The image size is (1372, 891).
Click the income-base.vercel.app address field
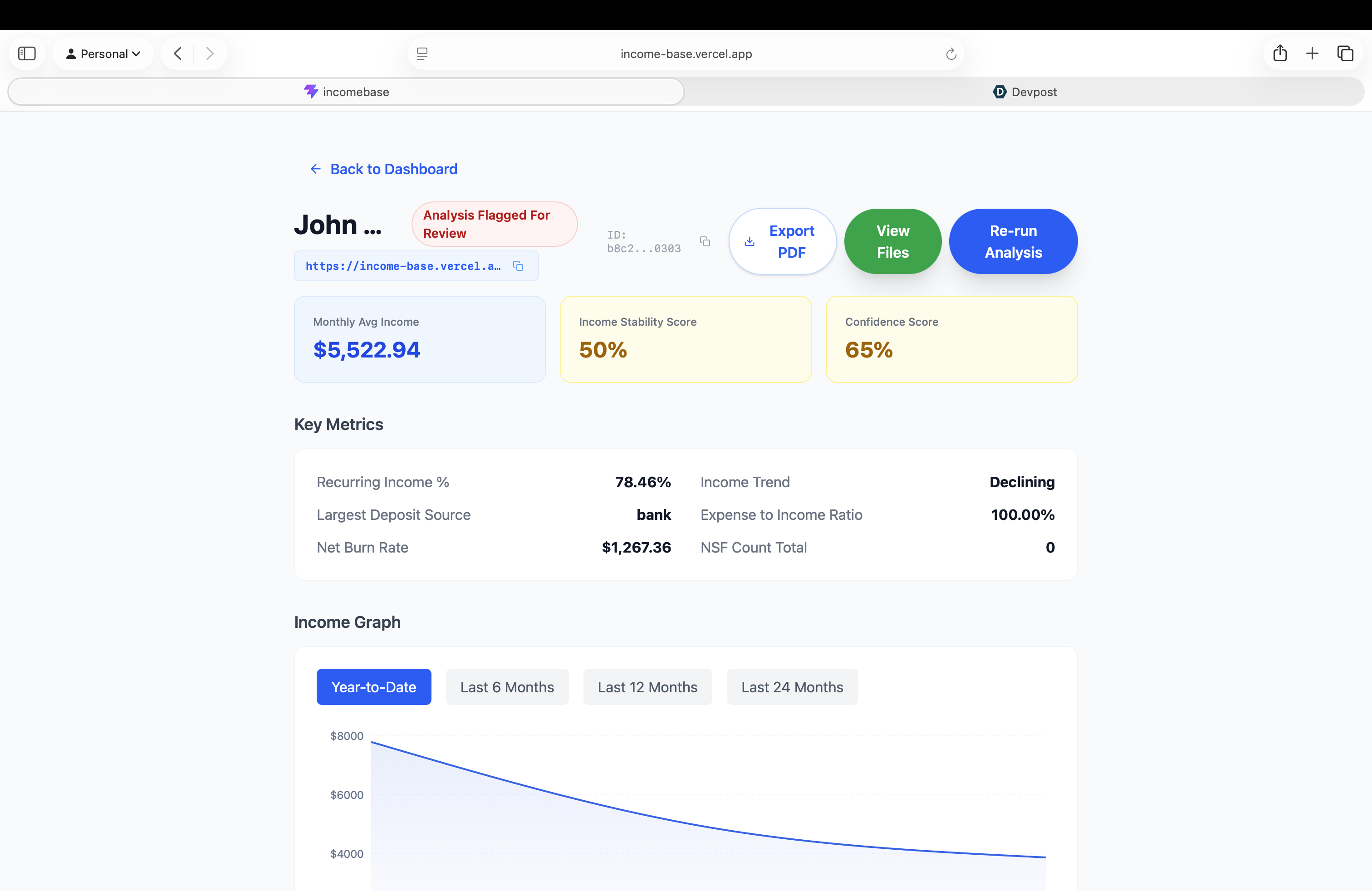tap(686, 54)
